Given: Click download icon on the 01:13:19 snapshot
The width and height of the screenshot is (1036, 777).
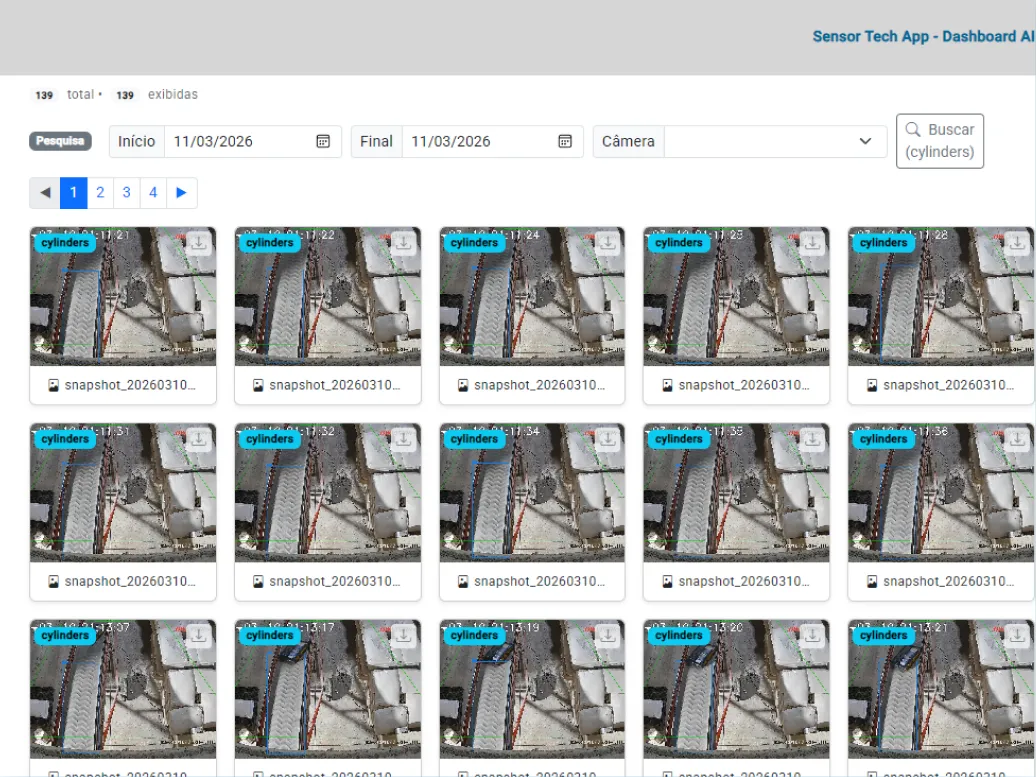Looking at the screenshot, I should [x=608, y=635].
